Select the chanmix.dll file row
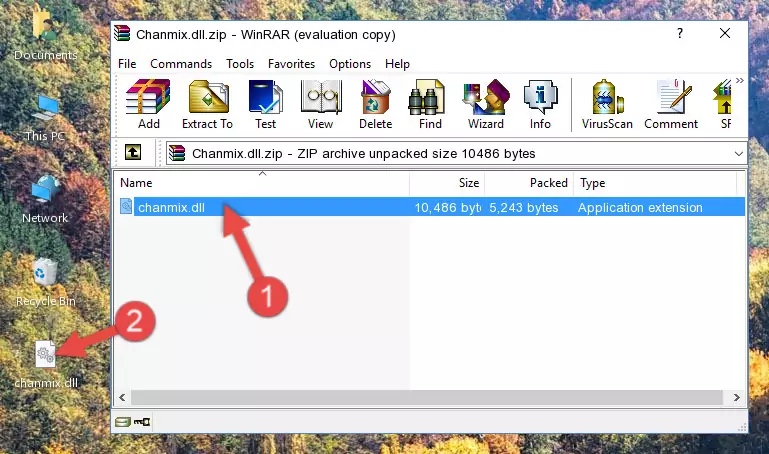Image resolution: width=769 pixels, height=454 pixels. coord(430,207)
